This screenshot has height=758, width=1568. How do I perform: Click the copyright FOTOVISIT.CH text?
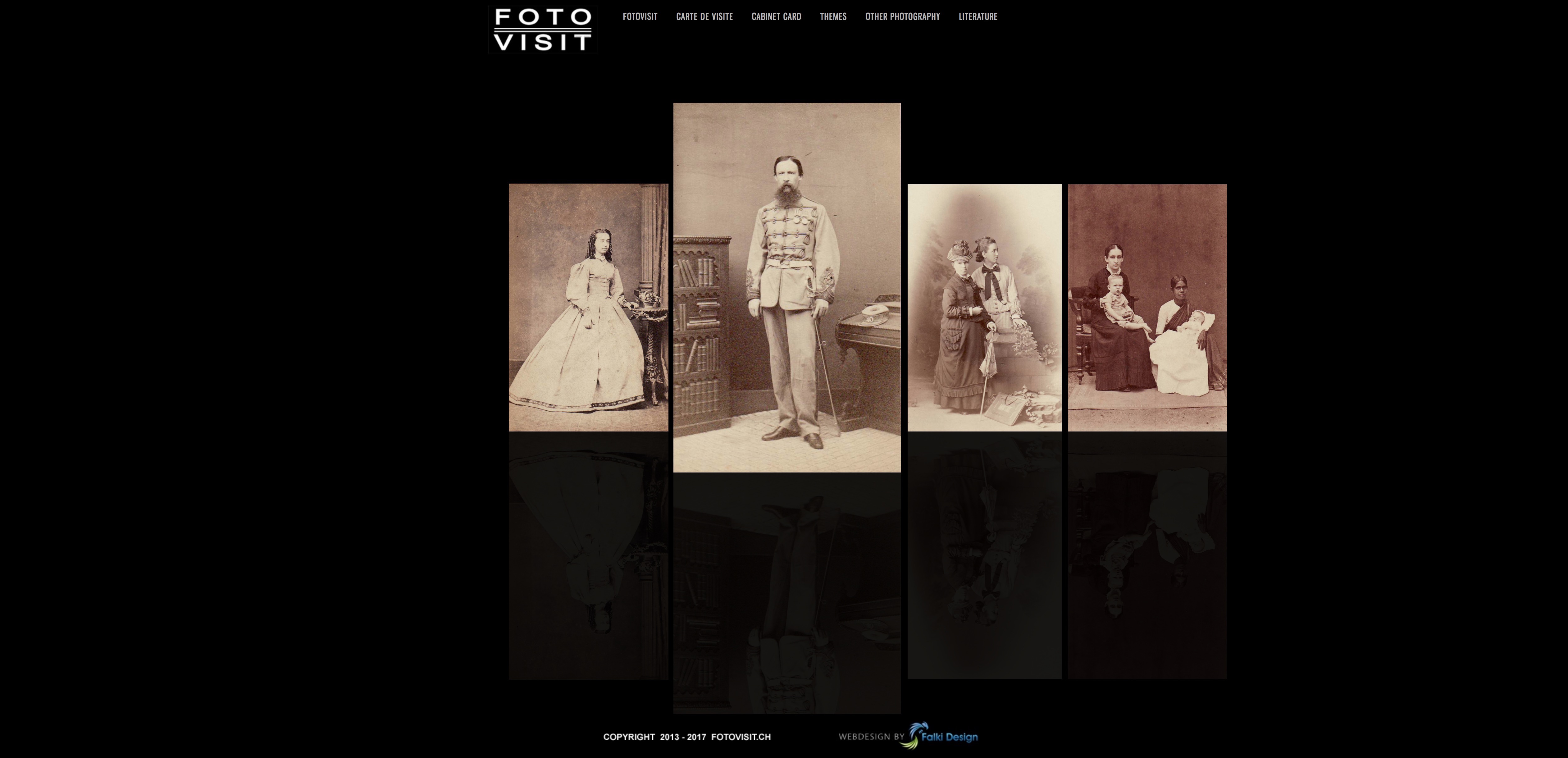coord(740,737)
